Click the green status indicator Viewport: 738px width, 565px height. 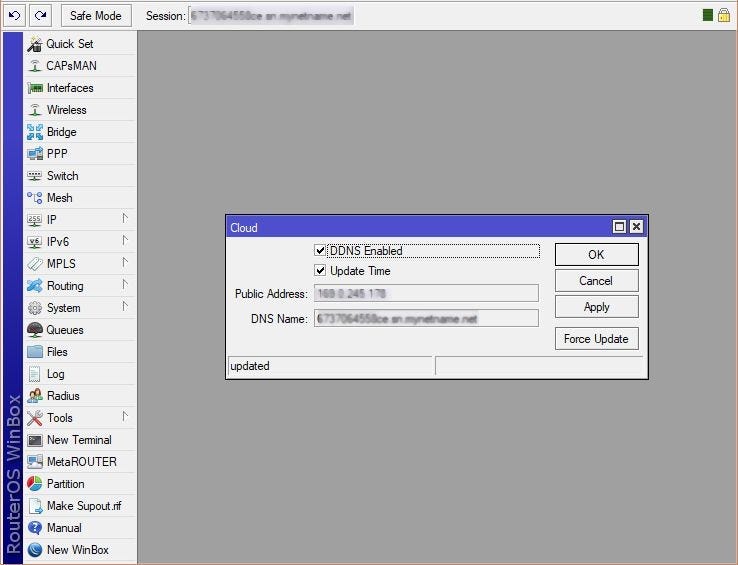point(707,15)
